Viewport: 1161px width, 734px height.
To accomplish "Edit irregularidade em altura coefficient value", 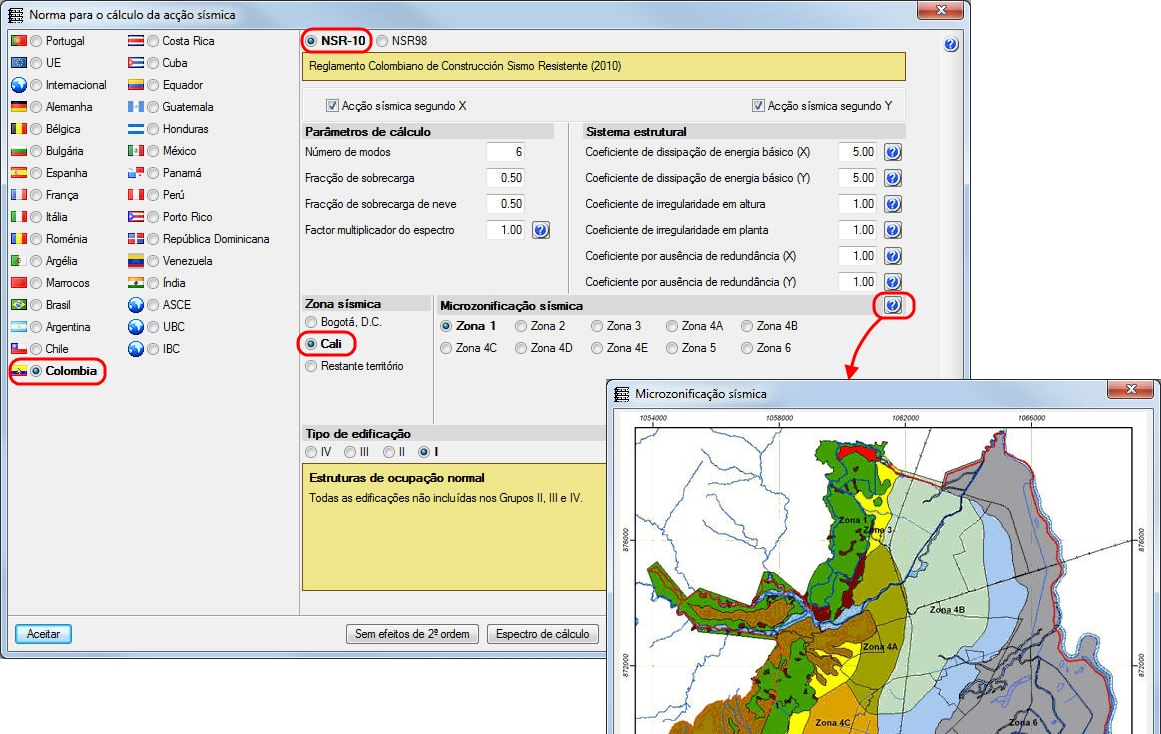I will click(858, 204).
